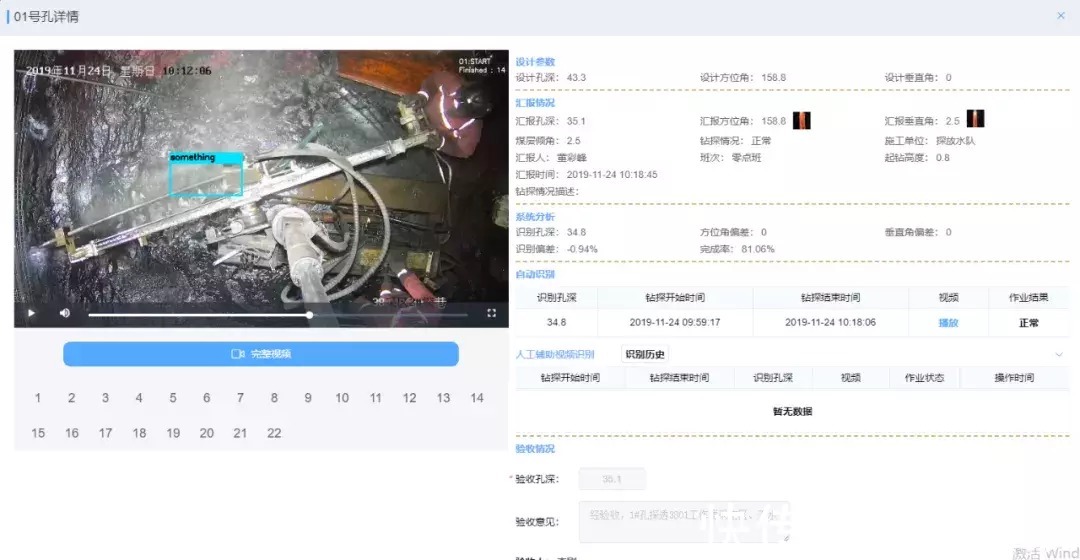Click the 完成率 81.06% value
Viewport: 1080px width, 560px height.
coord(758,249)
